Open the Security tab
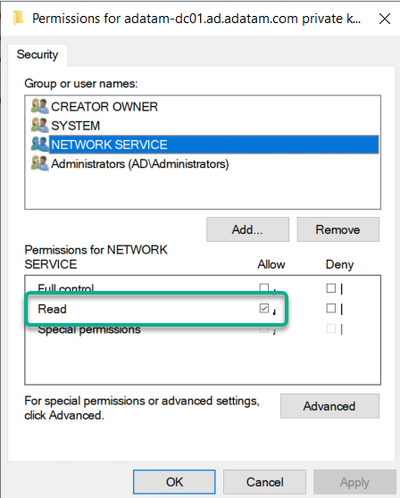 [x=37, y=54]
